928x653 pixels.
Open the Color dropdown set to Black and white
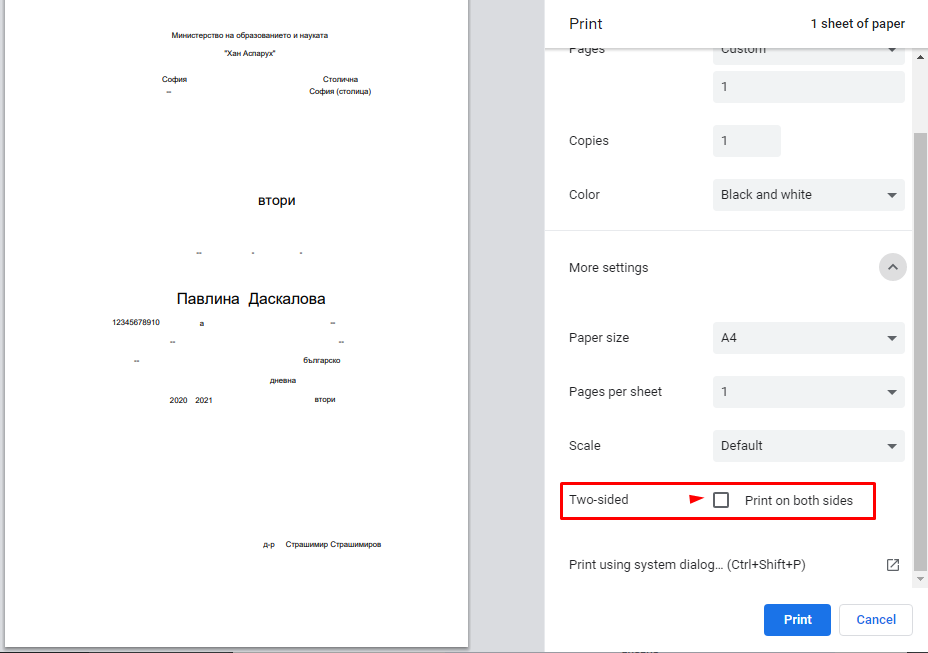pyautogui.click(x=808, y=195)
